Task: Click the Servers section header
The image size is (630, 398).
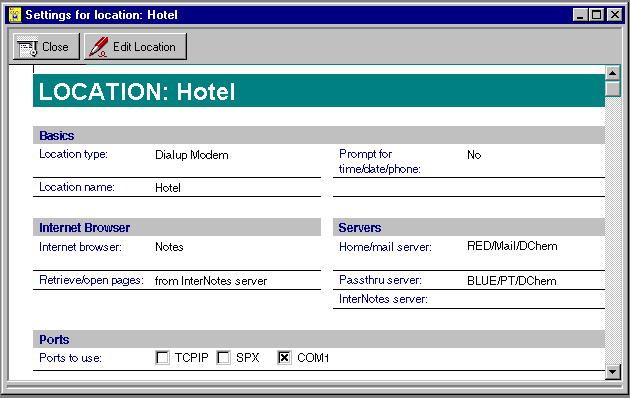Action: click(x=469, y=227)
